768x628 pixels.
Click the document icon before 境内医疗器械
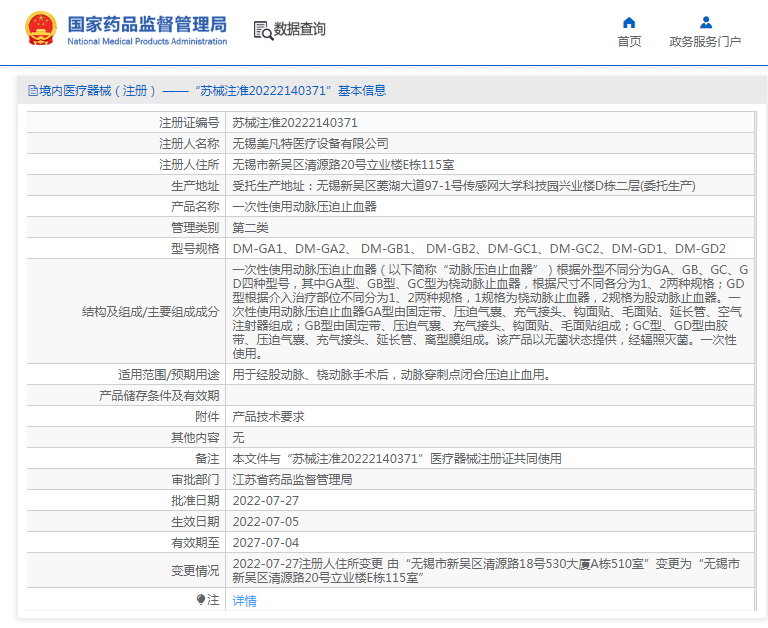pyautogui.click(x=33, y=91)
